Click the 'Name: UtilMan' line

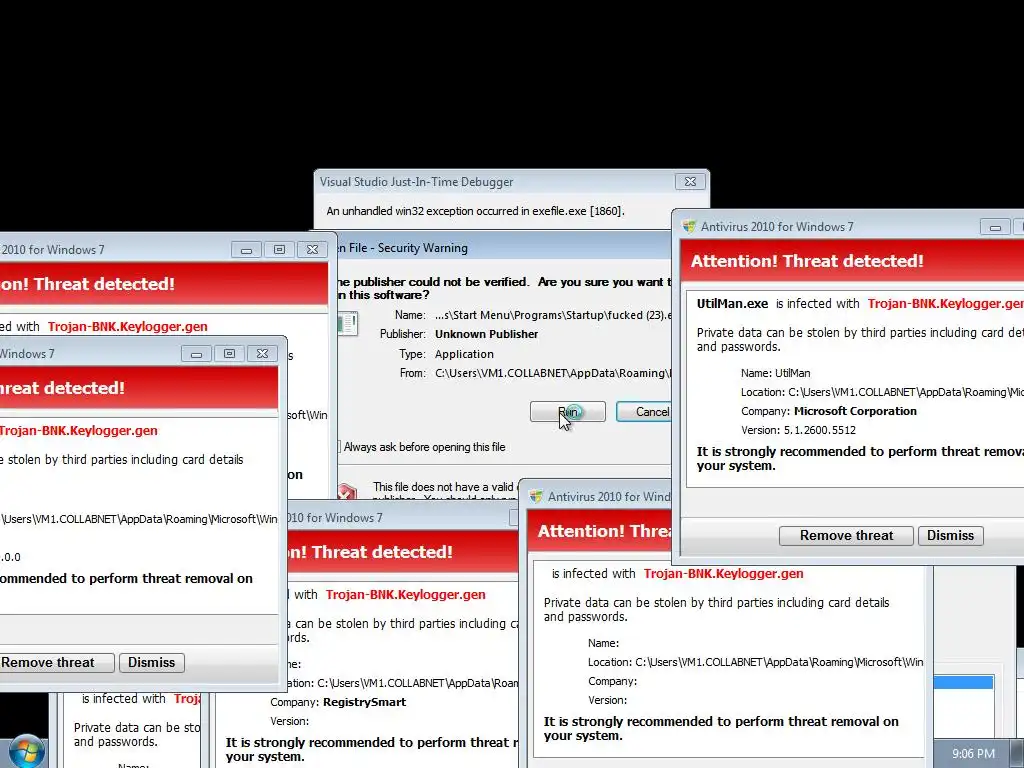pyautogui.click(x=775, y=373)
